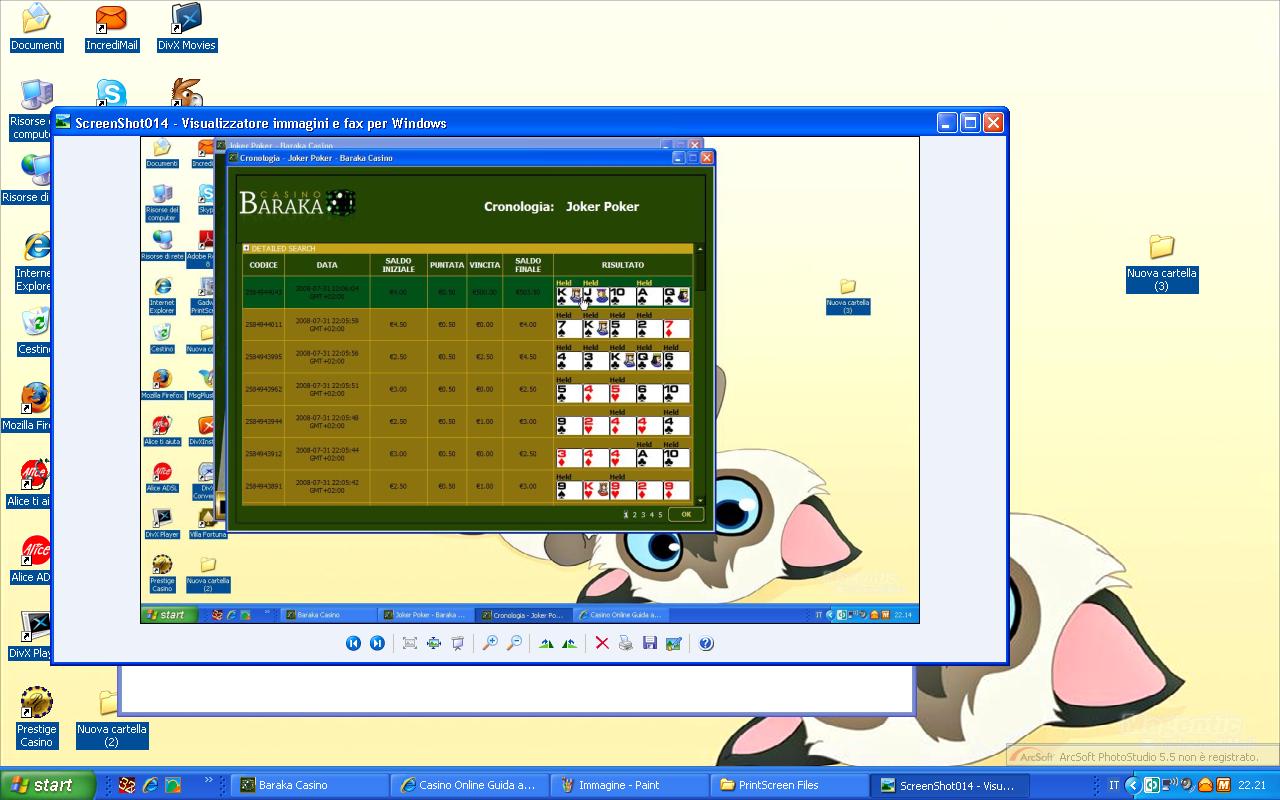Expand Quick Launch overflow chevron
The height and width of the screenshot is (800, 1280).
(x=209, y=781)
